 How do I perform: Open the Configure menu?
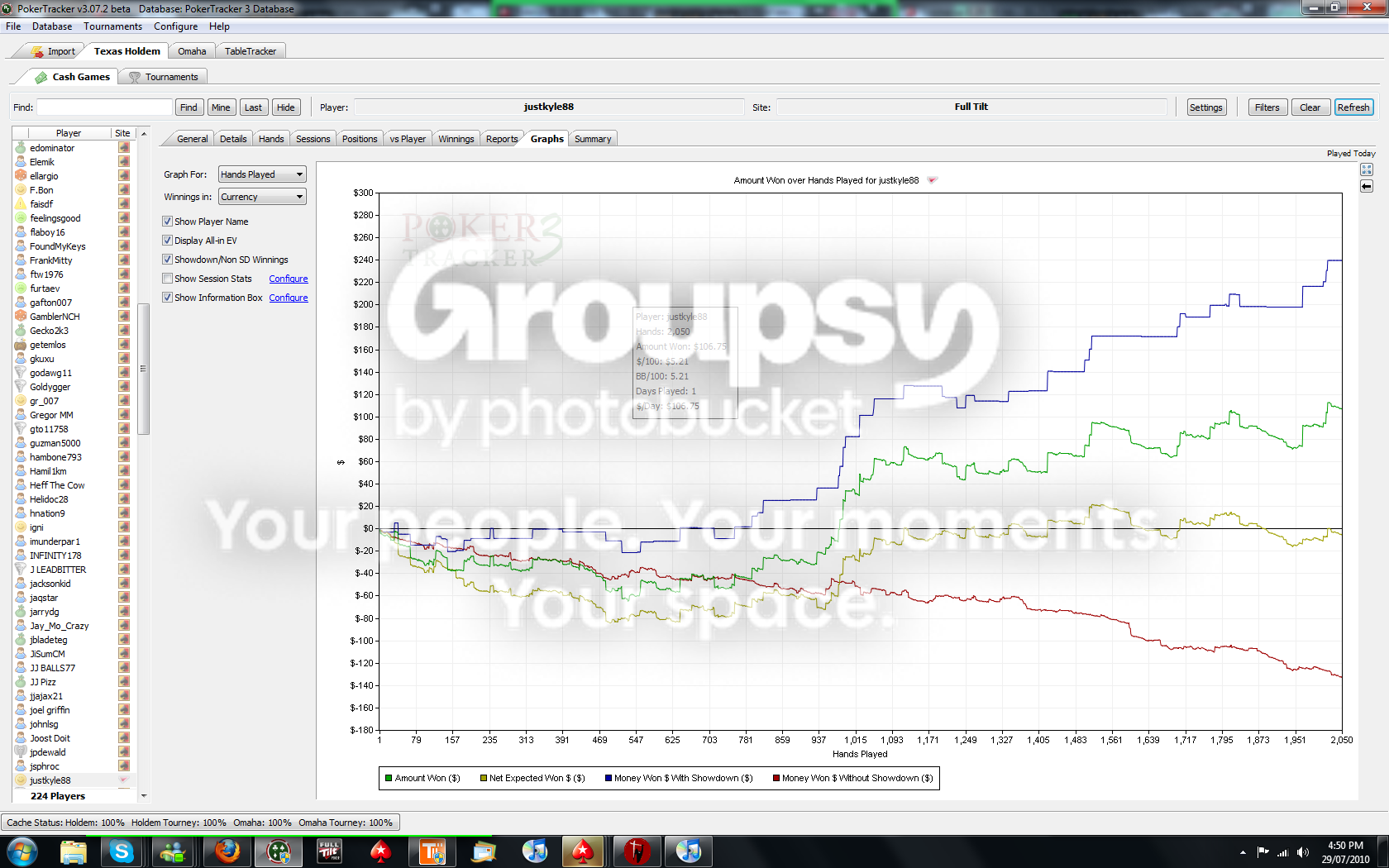point(175,26)
